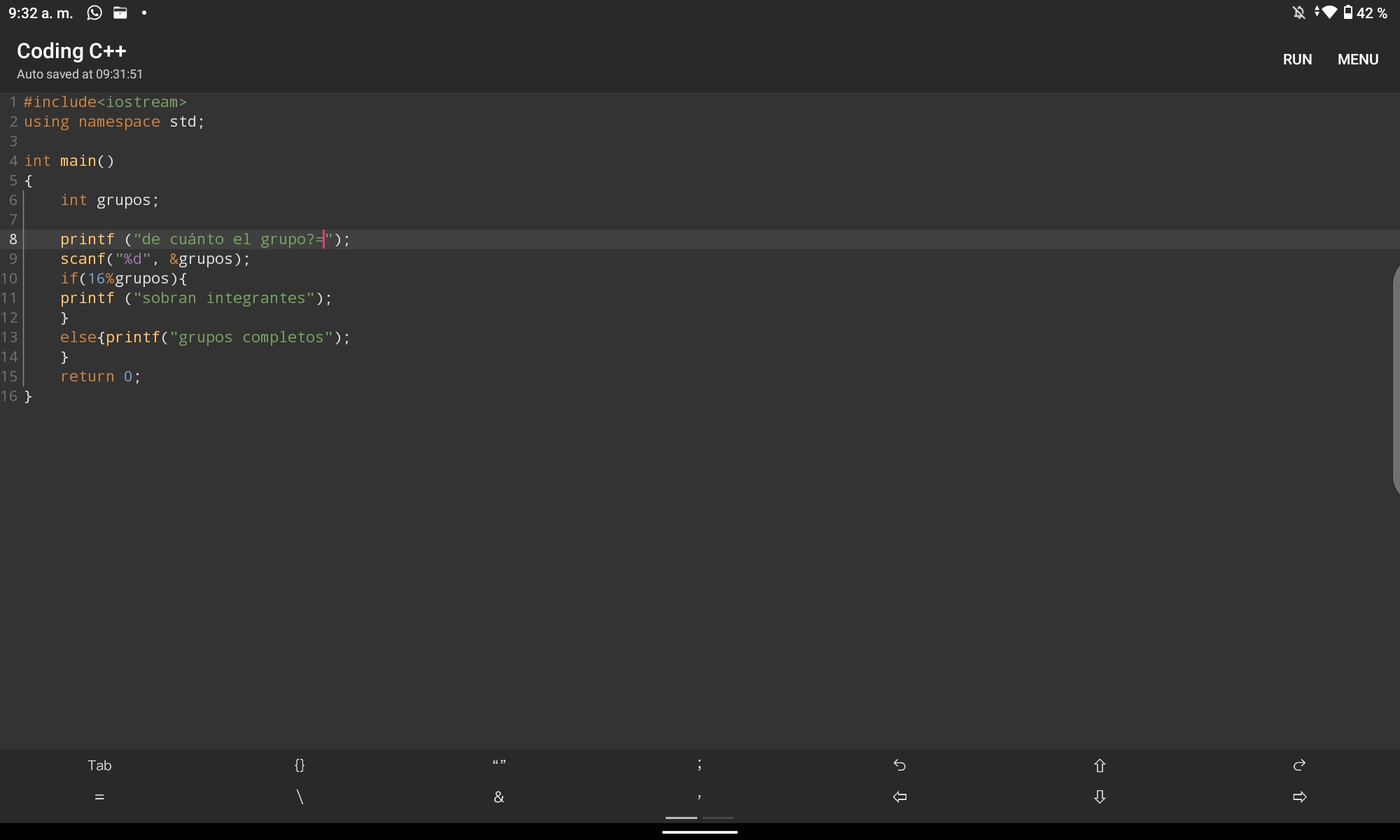The width and height of the screenshot is (1400, 840).
Task: Tap the Tab shortcut key
Action: (x=99, y=765)
